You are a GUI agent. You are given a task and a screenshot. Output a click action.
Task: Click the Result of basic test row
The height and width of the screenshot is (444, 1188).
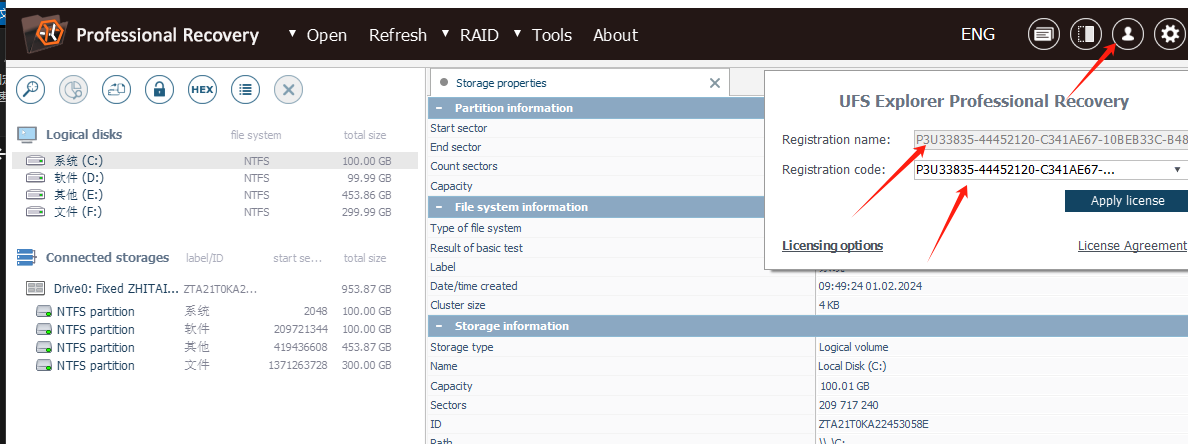(x=597, y=248)
